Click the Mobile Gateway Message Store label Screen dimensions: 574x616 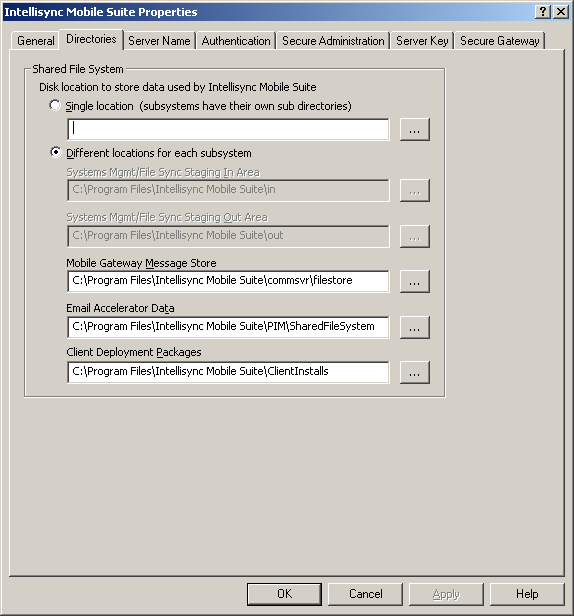click(141, 263)
